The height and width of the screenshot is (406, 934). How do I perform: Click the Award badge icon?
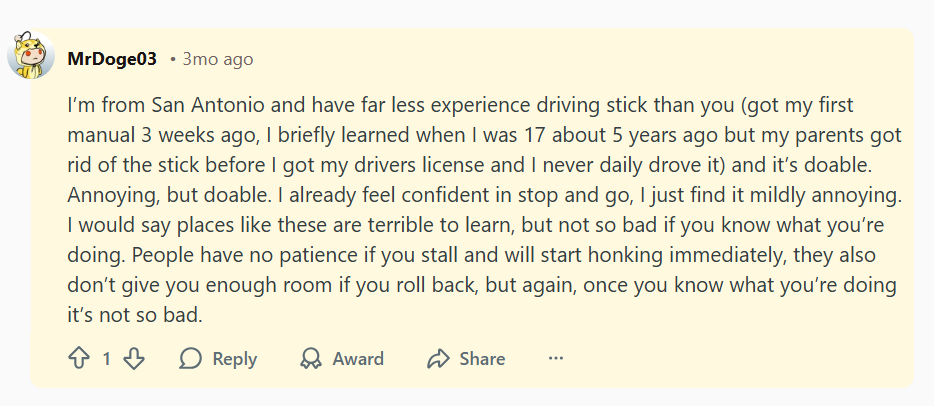[311, 359]
